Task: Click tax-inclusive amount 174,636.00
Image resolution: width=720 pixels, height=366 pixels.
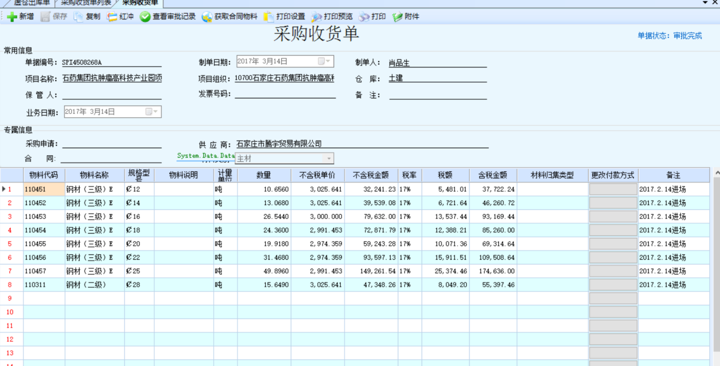Action: coord(493,271)
